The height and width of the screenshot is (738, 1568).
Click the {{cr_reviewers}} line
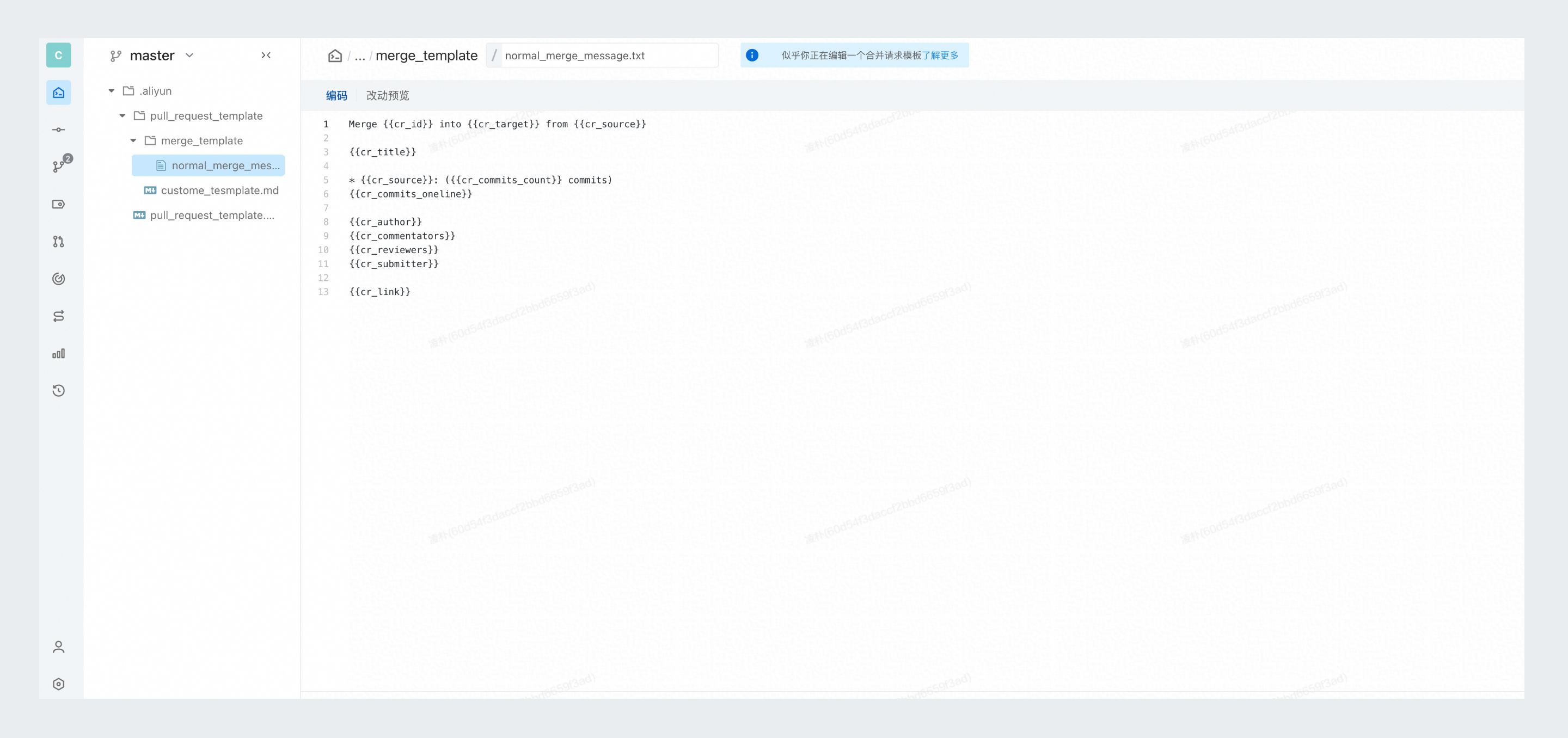[393, 250]
